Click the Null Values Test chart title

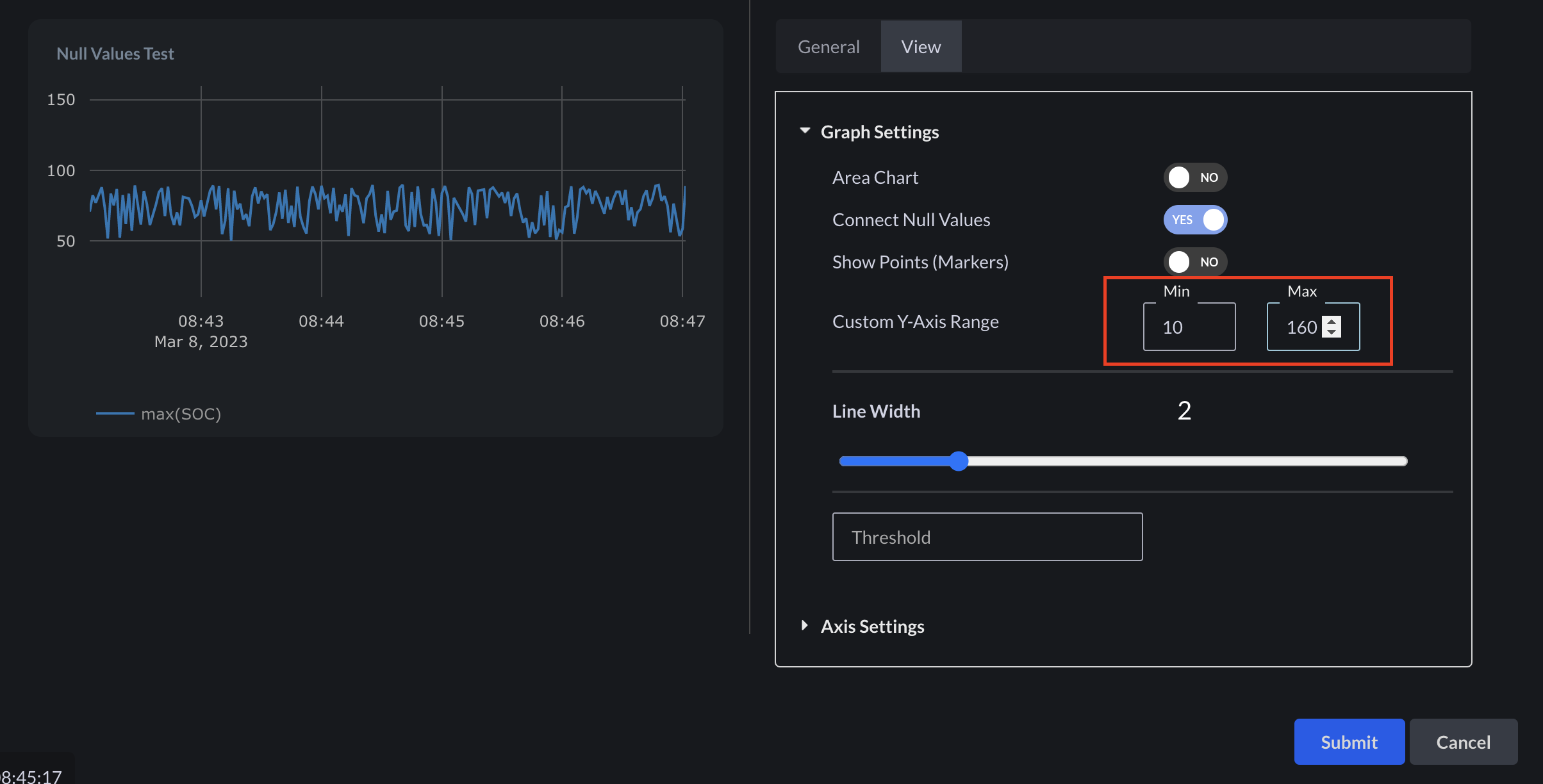115,54
